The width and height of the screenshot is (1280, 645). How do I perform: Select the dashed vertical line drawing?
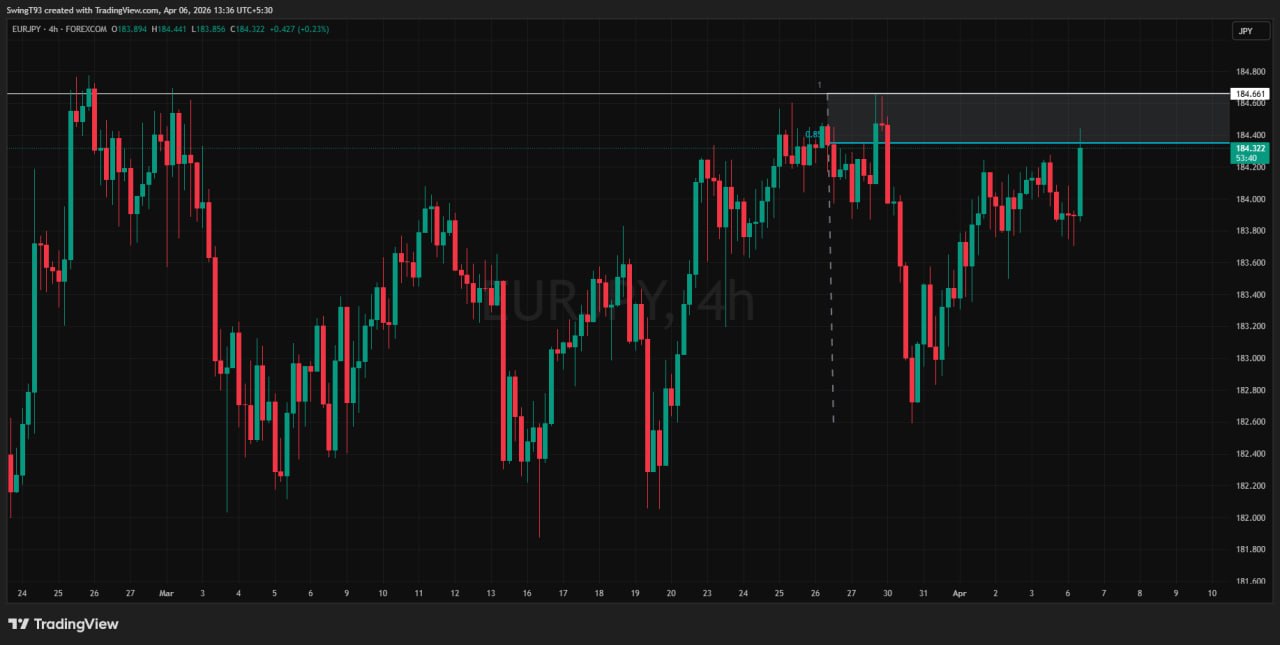click(831, 300)
